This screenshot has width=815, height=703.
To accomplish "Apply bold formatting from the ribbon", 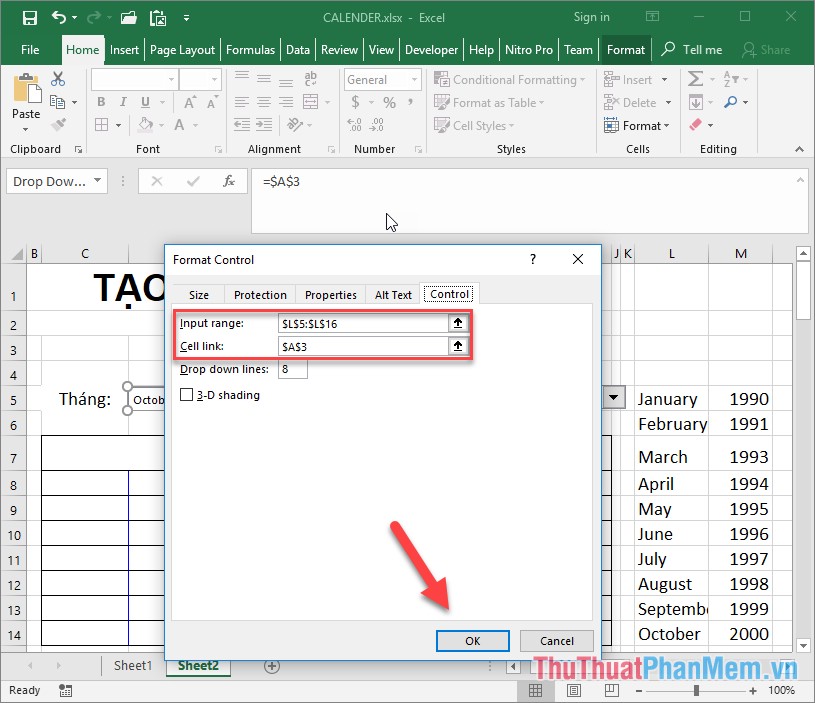I will [100, 102].
